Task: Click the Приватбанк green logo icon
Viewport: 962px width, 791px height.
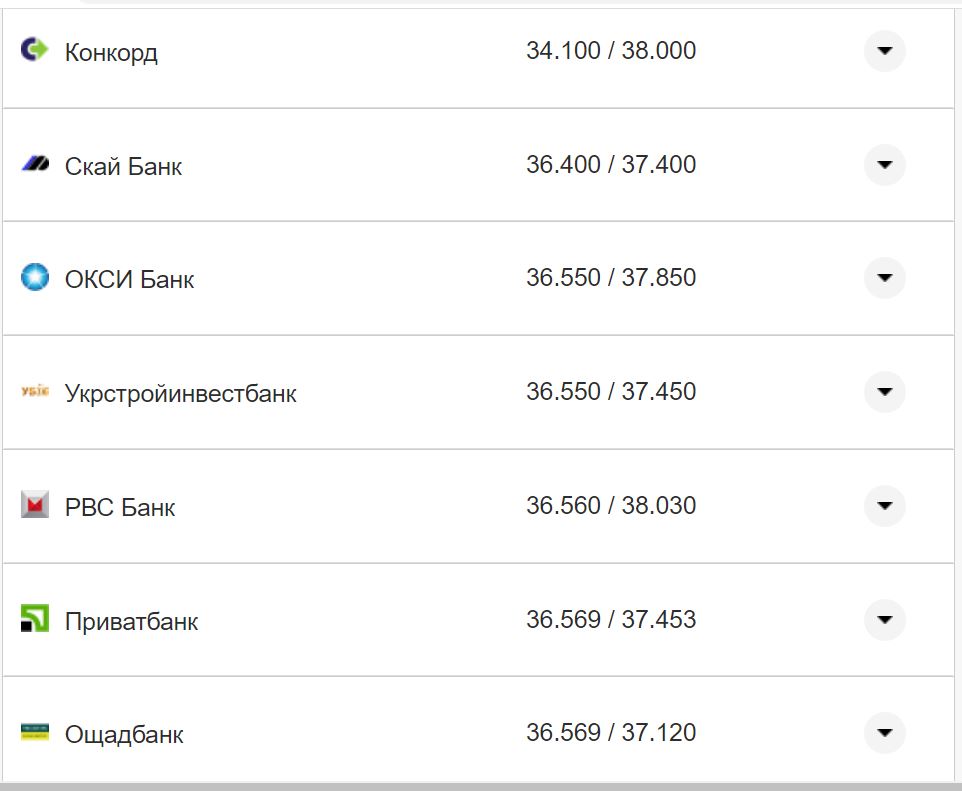Action: (x=35, y=619)
